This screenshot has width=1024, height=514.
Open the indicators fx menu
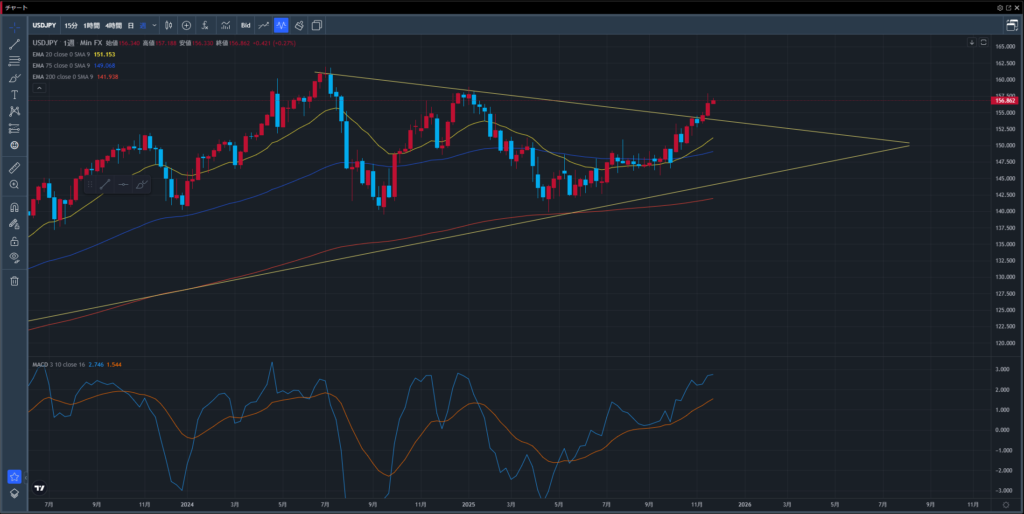coord(205,25)
